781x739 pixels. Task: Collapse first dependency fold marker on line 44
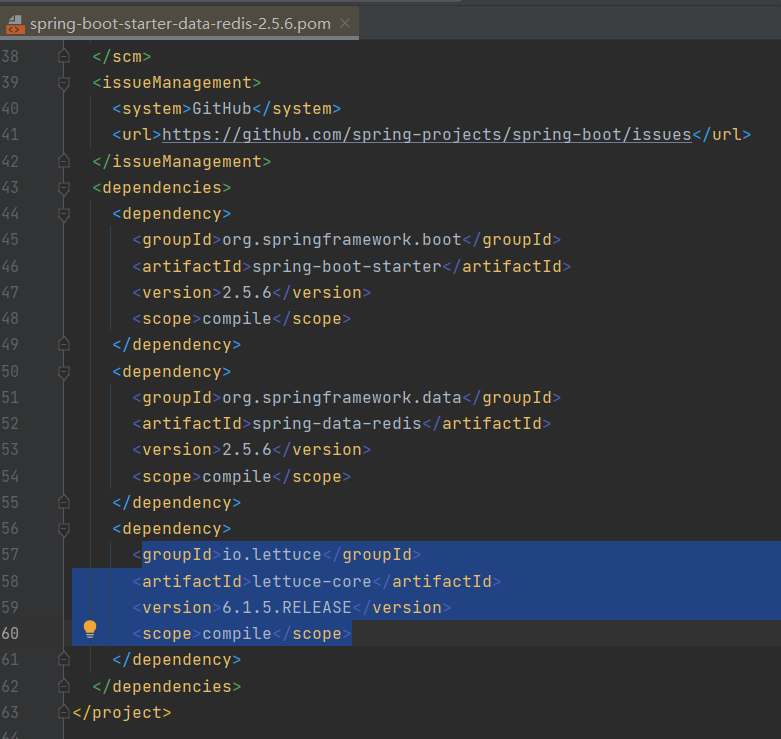click(x=64, y=215)
